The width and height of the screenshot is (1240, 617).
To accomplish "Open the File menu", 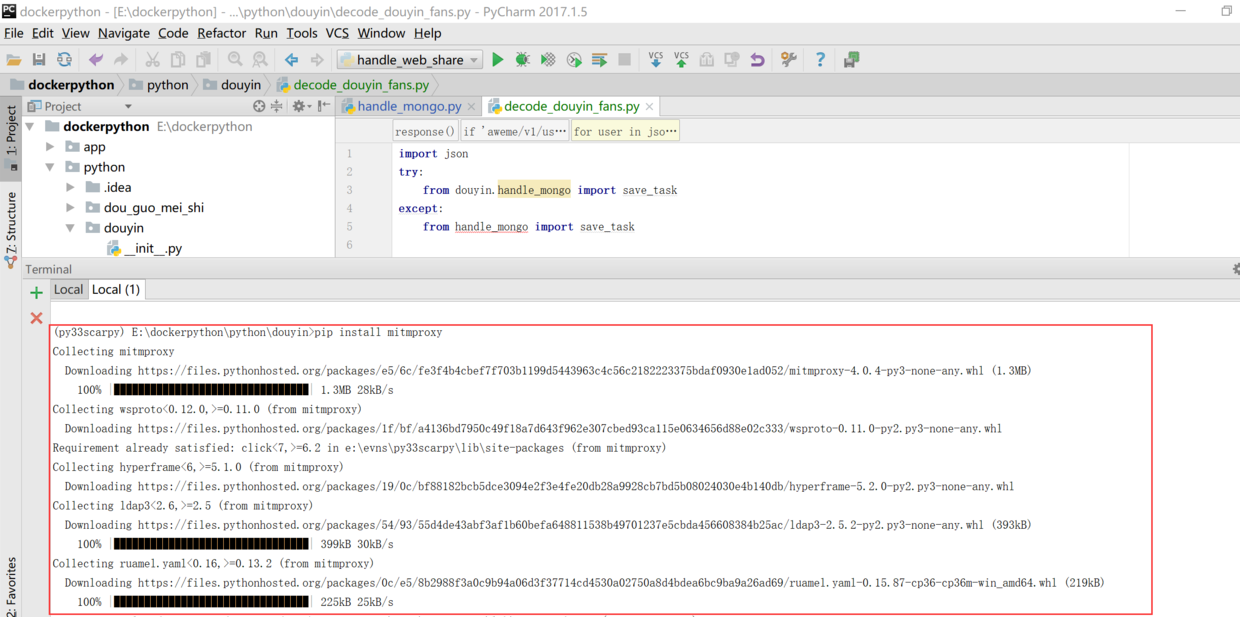I will point(14,33).
